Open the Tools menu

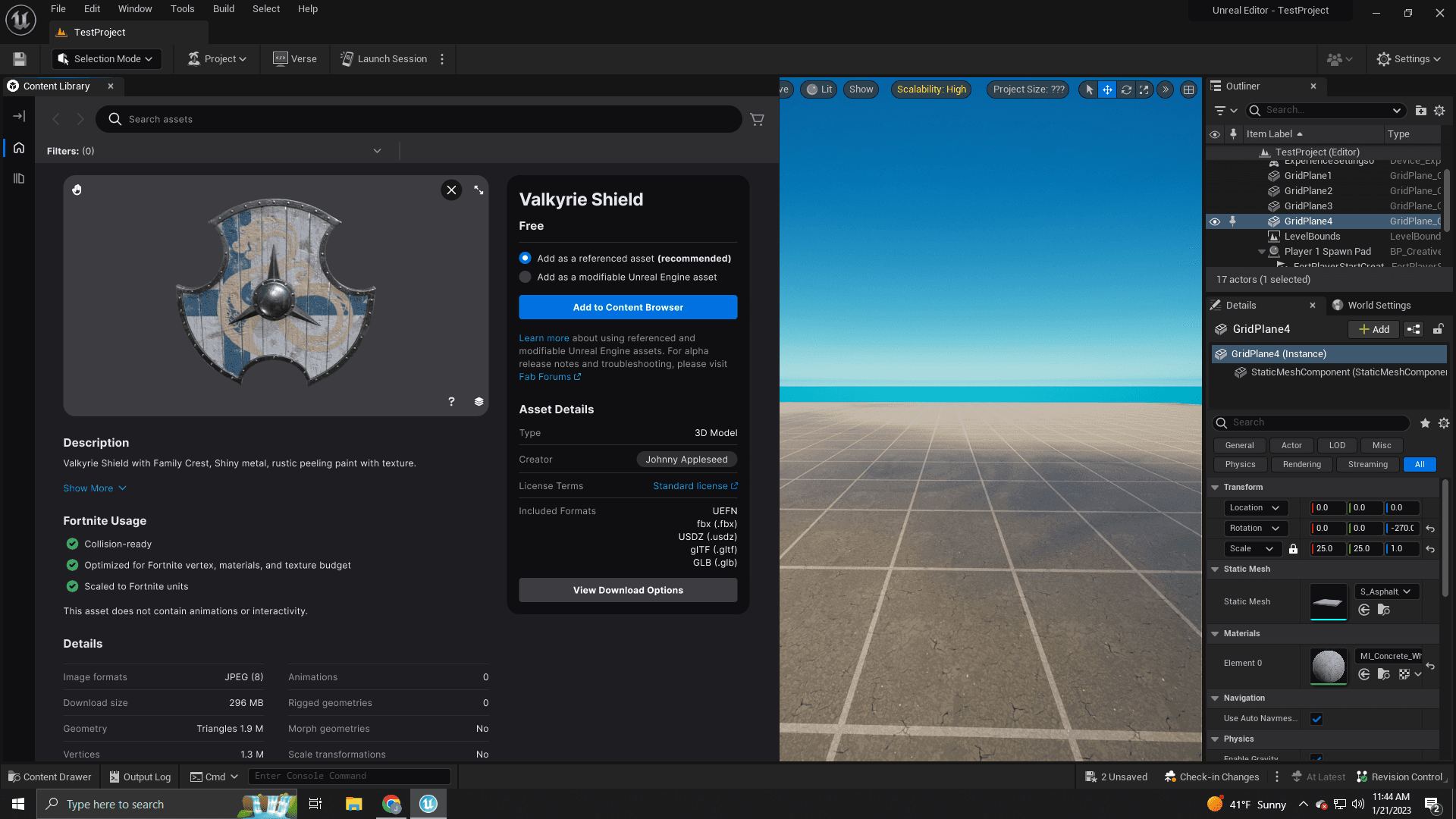[x=182, y=9]
